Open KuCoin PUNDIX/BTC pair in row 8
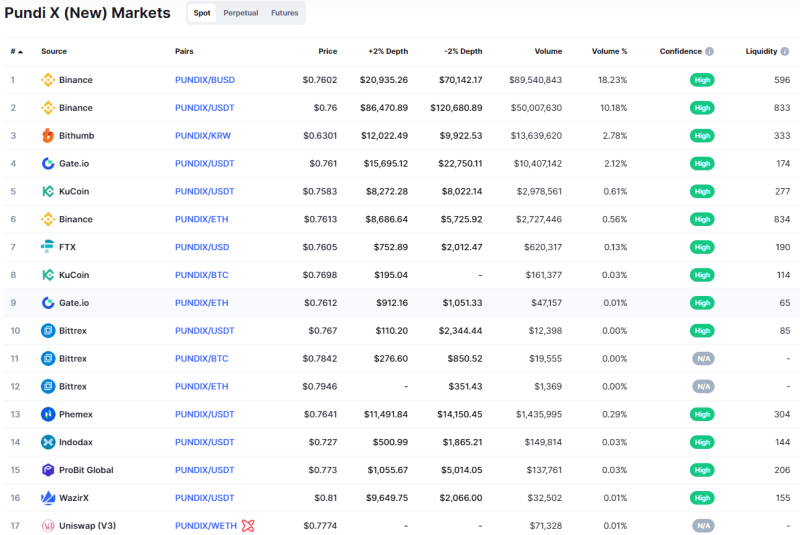 coord(202,275)
